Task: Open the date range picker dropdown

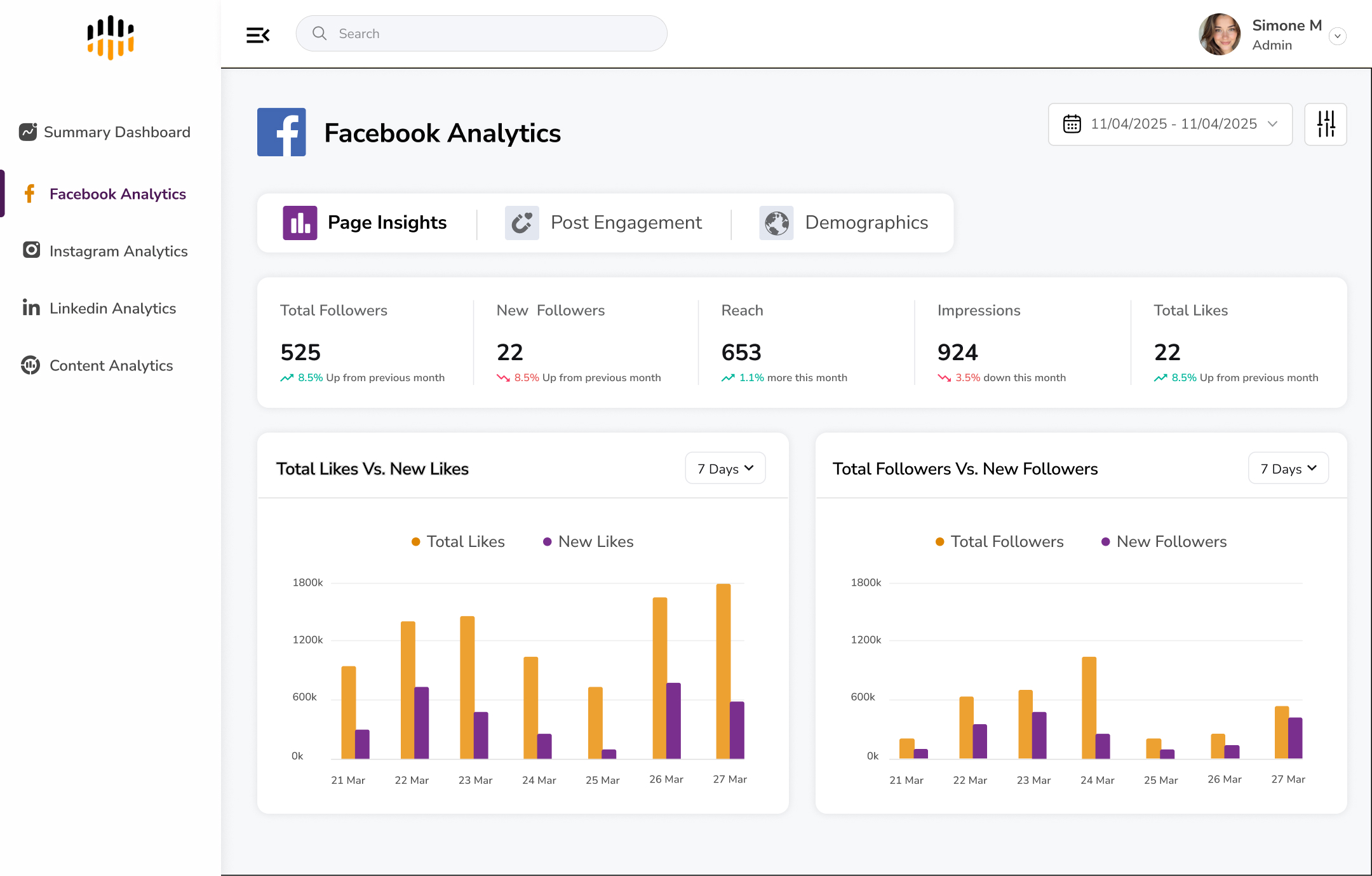Action: [x=1170, y=124]
